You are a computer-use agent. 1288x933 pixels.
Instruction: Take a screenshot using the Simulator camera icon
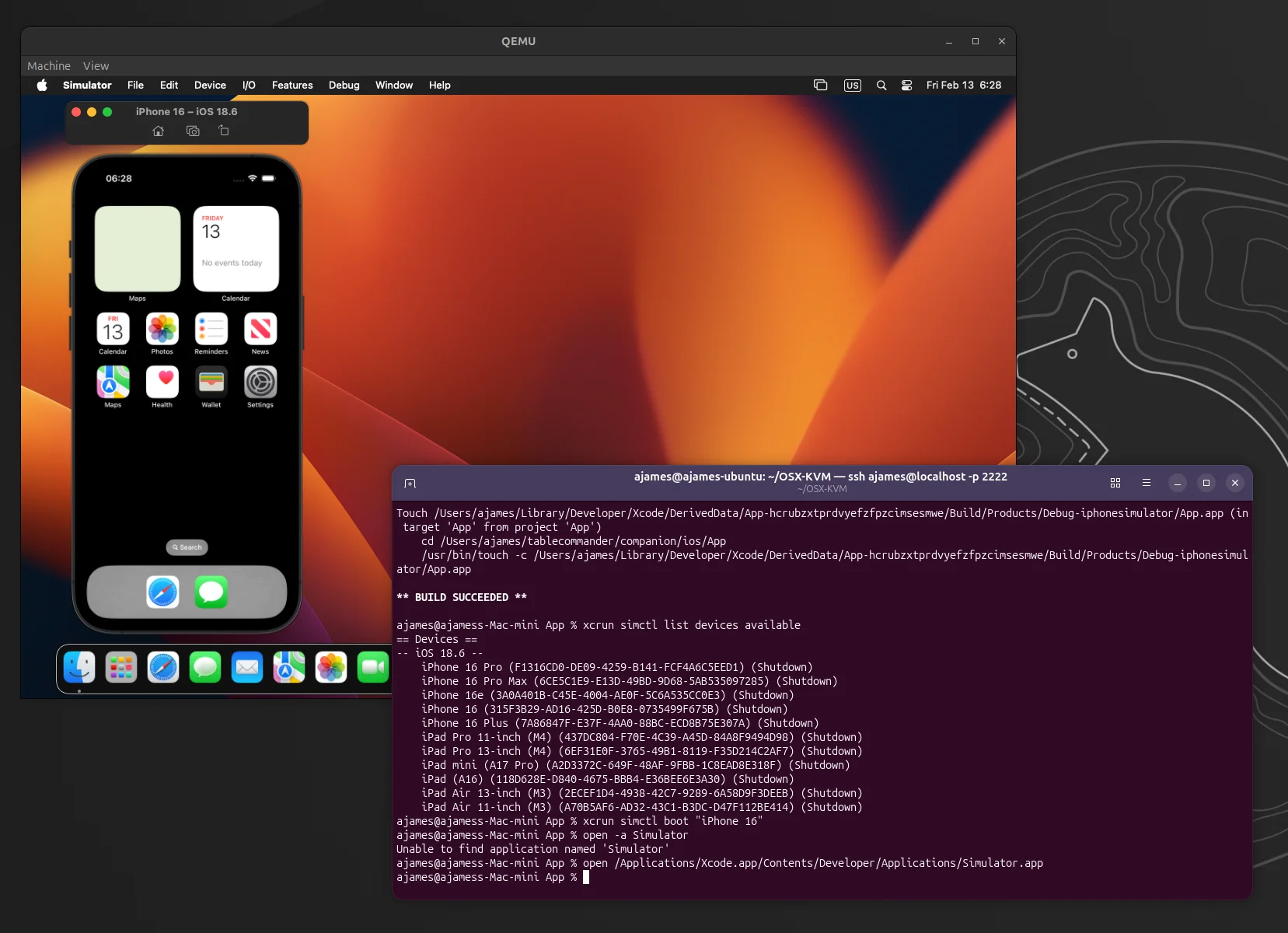(192, 131)
